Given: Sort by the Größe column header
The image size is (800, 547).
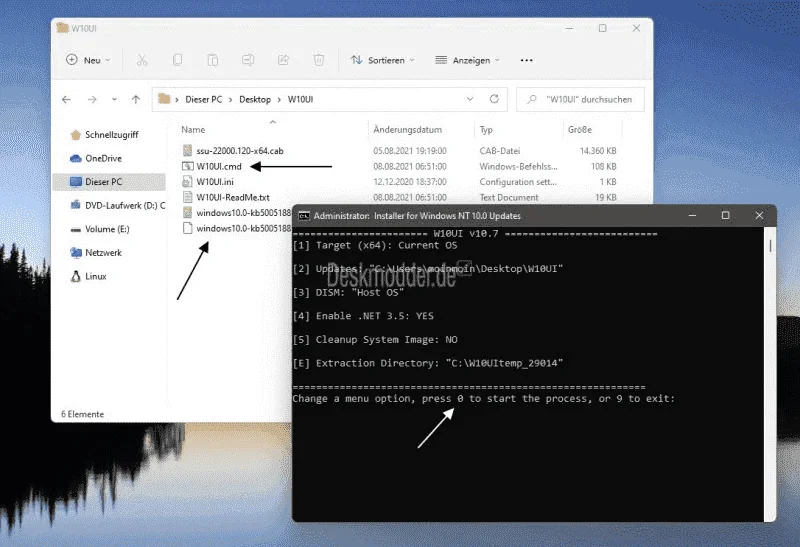Looking at the screenshot, I should pos(580,130).
